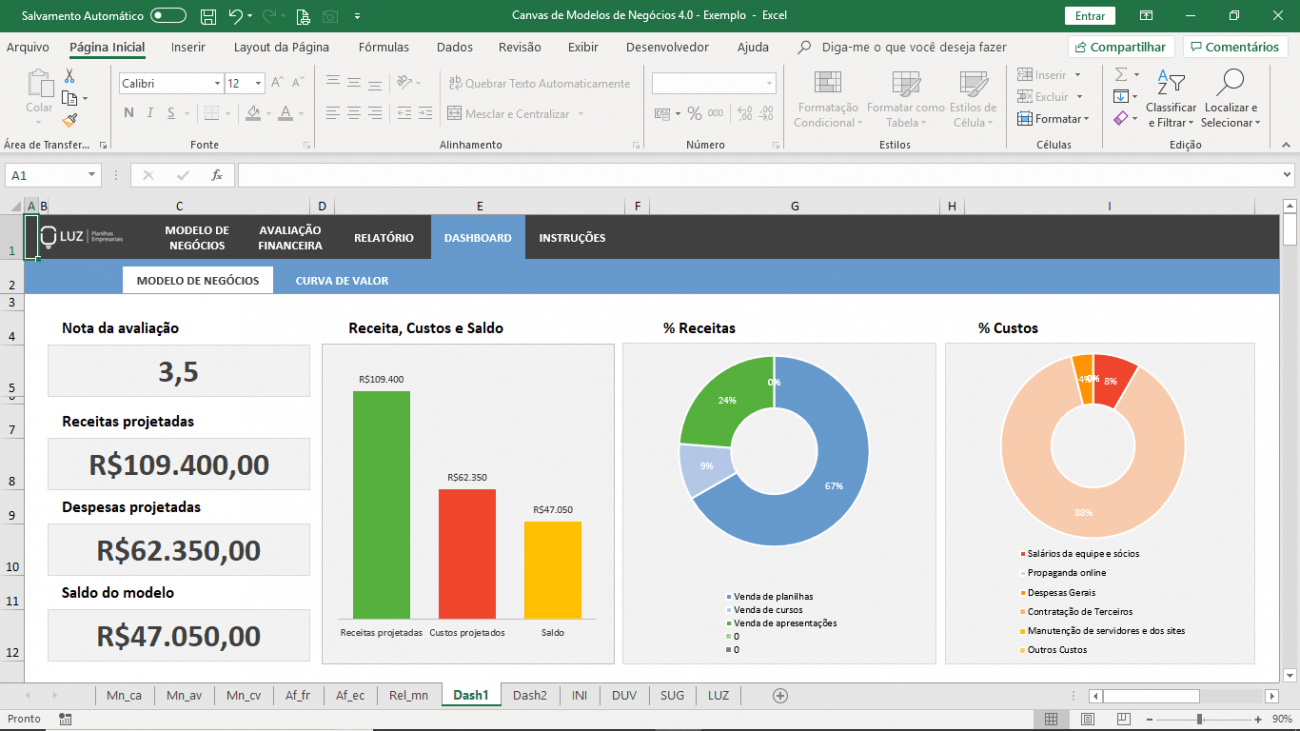This screenshot has height=731, width=1300.
Task: Toggle bold formatting with N button
Action: [x=127, y=114]
